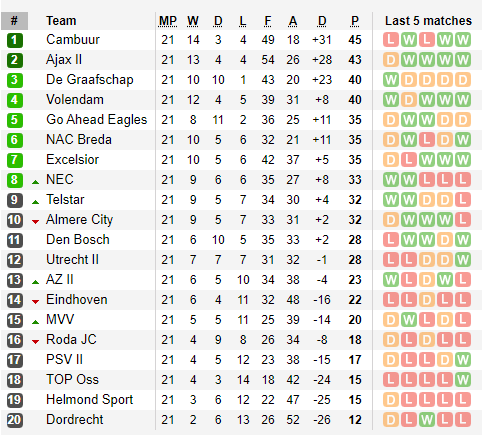Click the green up arrow next to MVV
Image resolution: width=482 pixels, height=441 pixels.
tap(35, 322)
